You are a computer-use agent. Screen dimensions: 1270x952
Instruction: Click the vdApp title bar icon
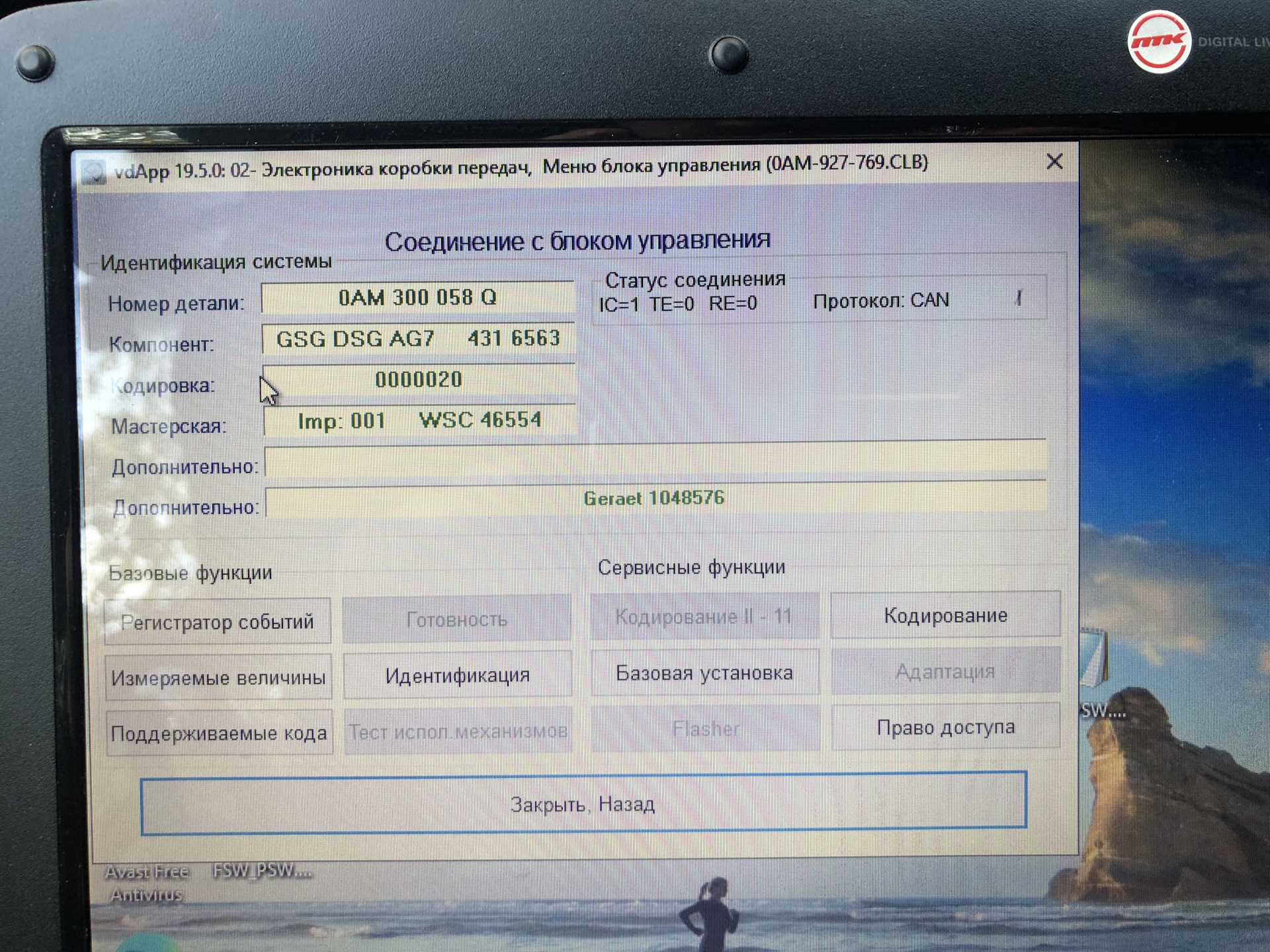click(95, 173)
